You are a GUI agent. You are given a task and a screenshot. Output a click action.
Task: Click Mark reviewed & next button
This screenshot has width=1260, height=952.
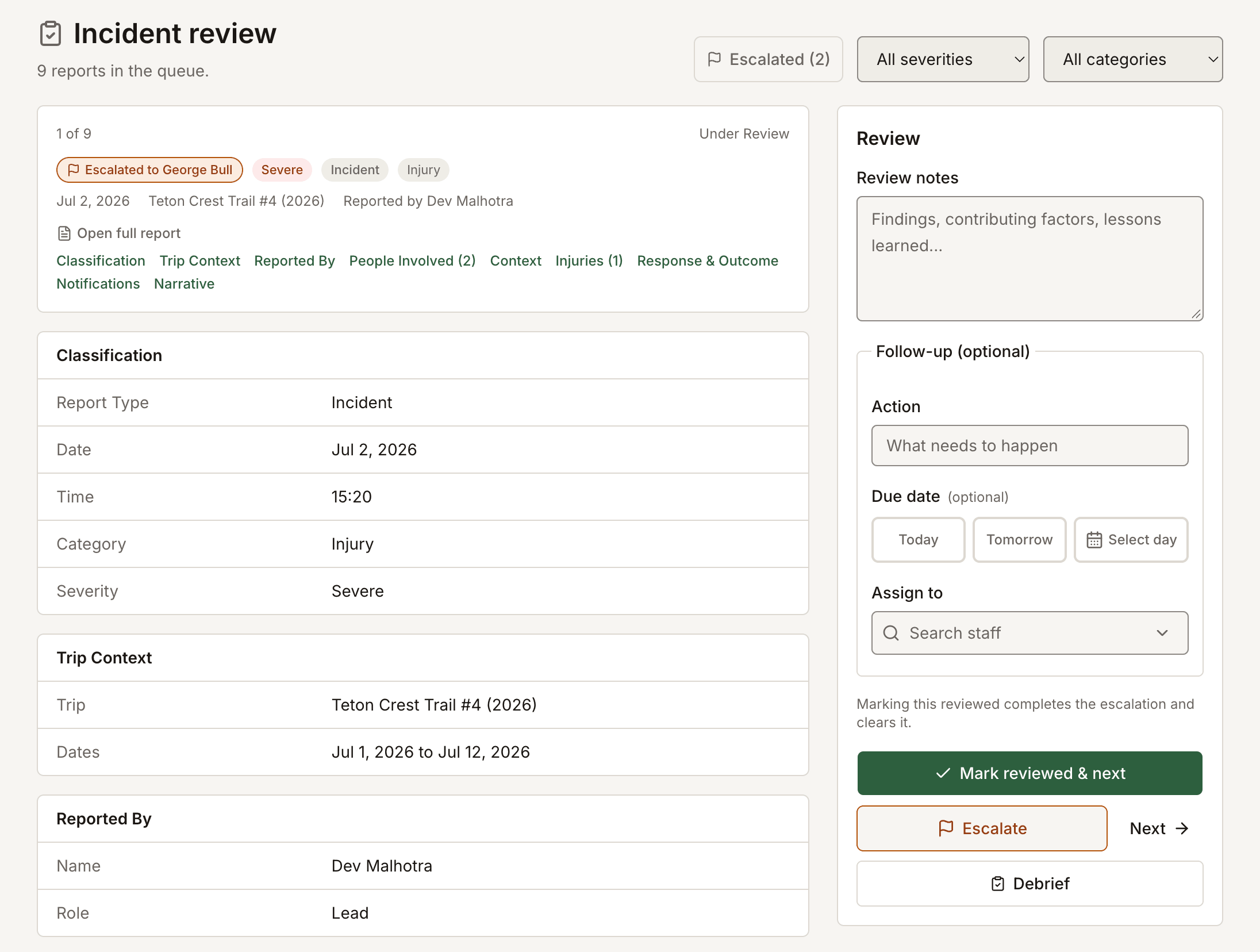(x=1029, y=773)
